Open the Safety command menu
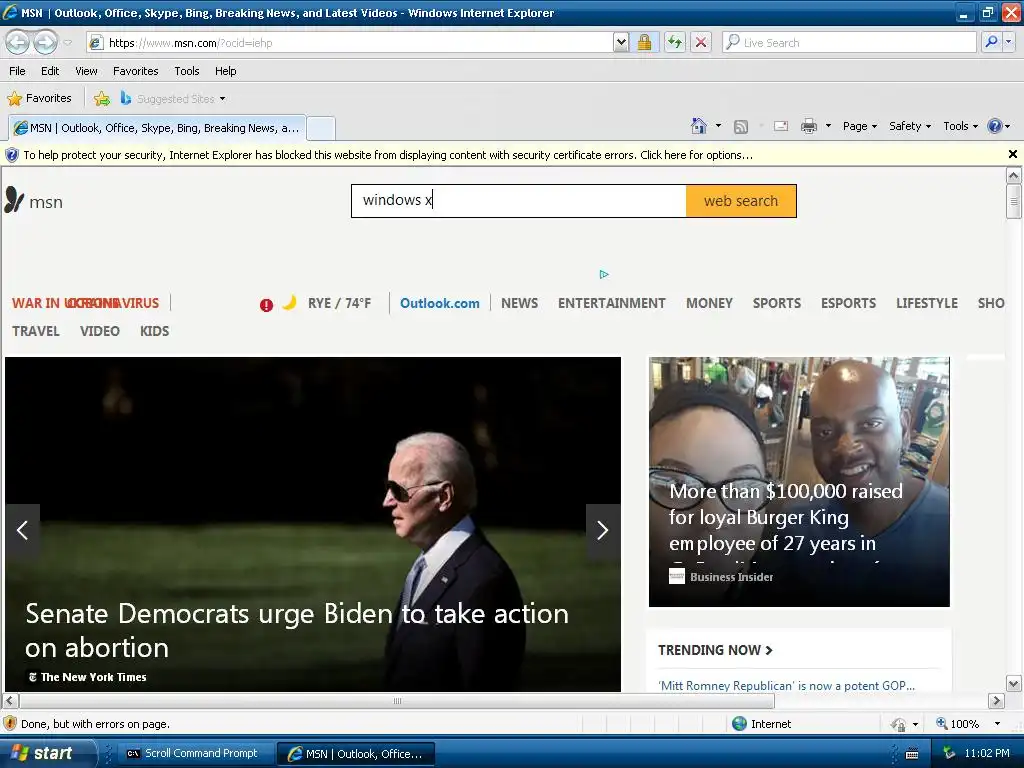Viewport: 1024px width, 768px height. pos(910,126)
